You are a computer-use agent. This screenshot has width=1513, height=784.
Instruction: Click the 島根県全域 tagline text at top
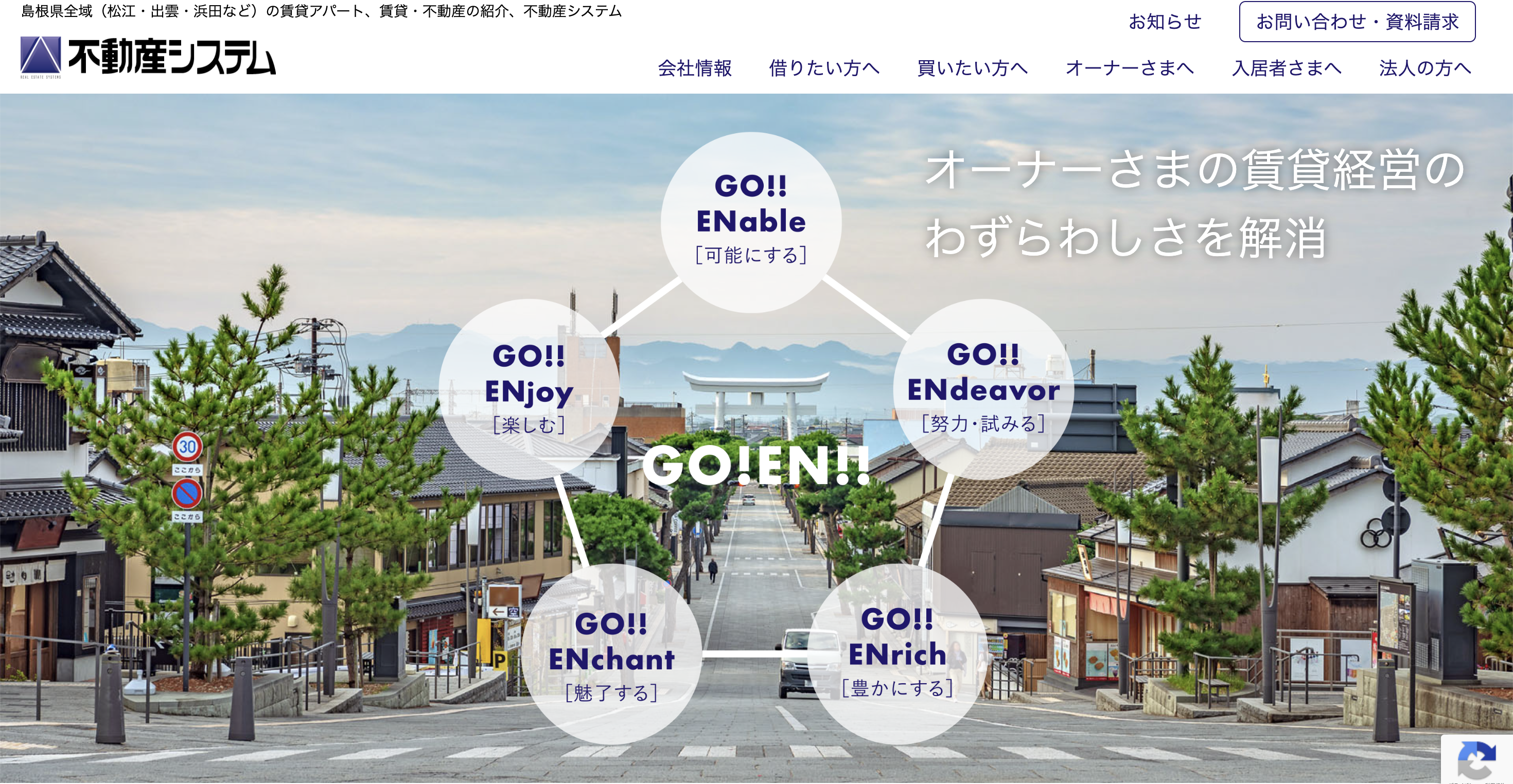321,11
